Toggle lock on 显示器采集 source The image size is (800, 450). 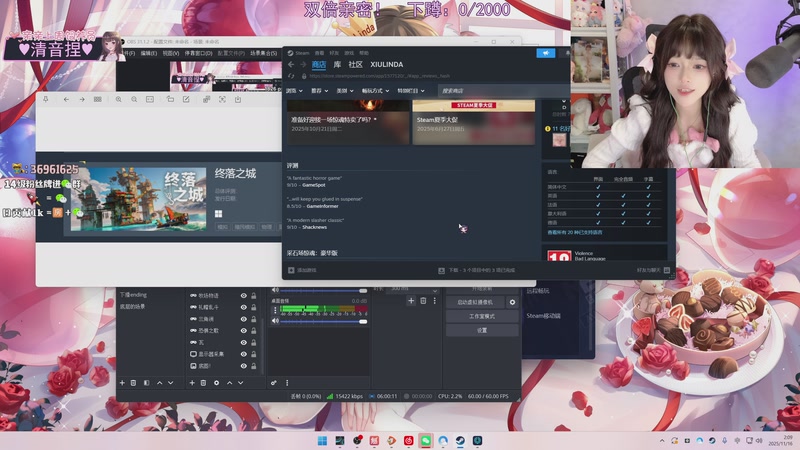(x=253, y=354)
